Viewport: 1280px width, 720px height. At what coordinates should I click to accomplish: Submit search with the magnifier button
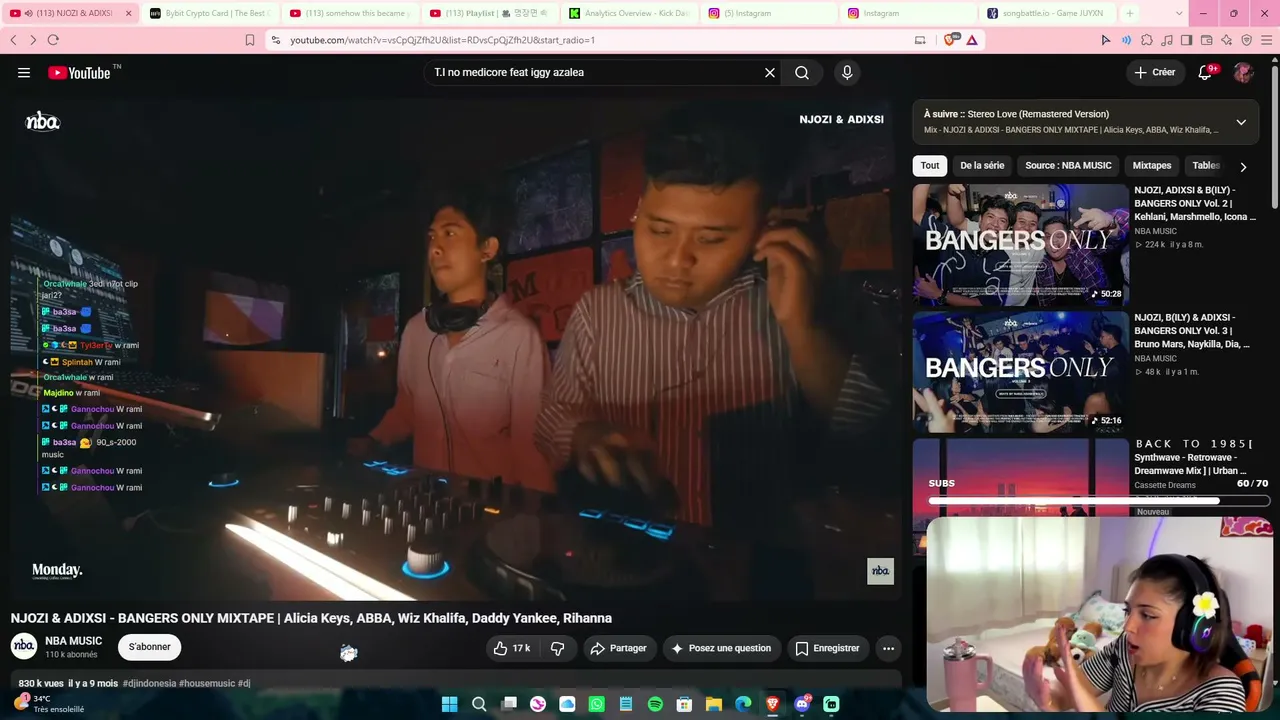pyautogui.click(x=802, y=73)
